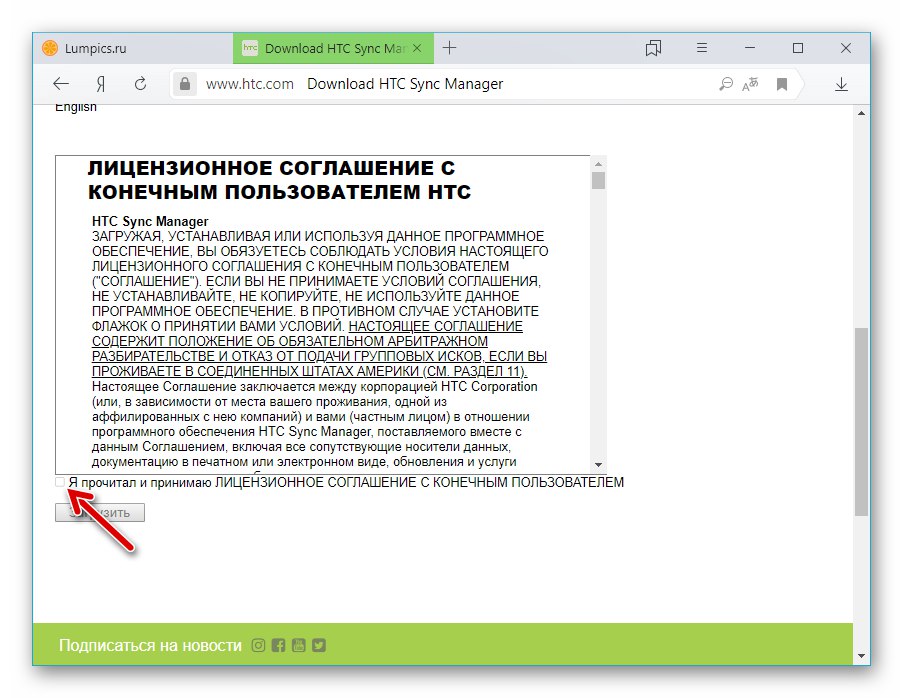
Task: Go back using the browser back arrow
Action: click(x=61, y=84)
